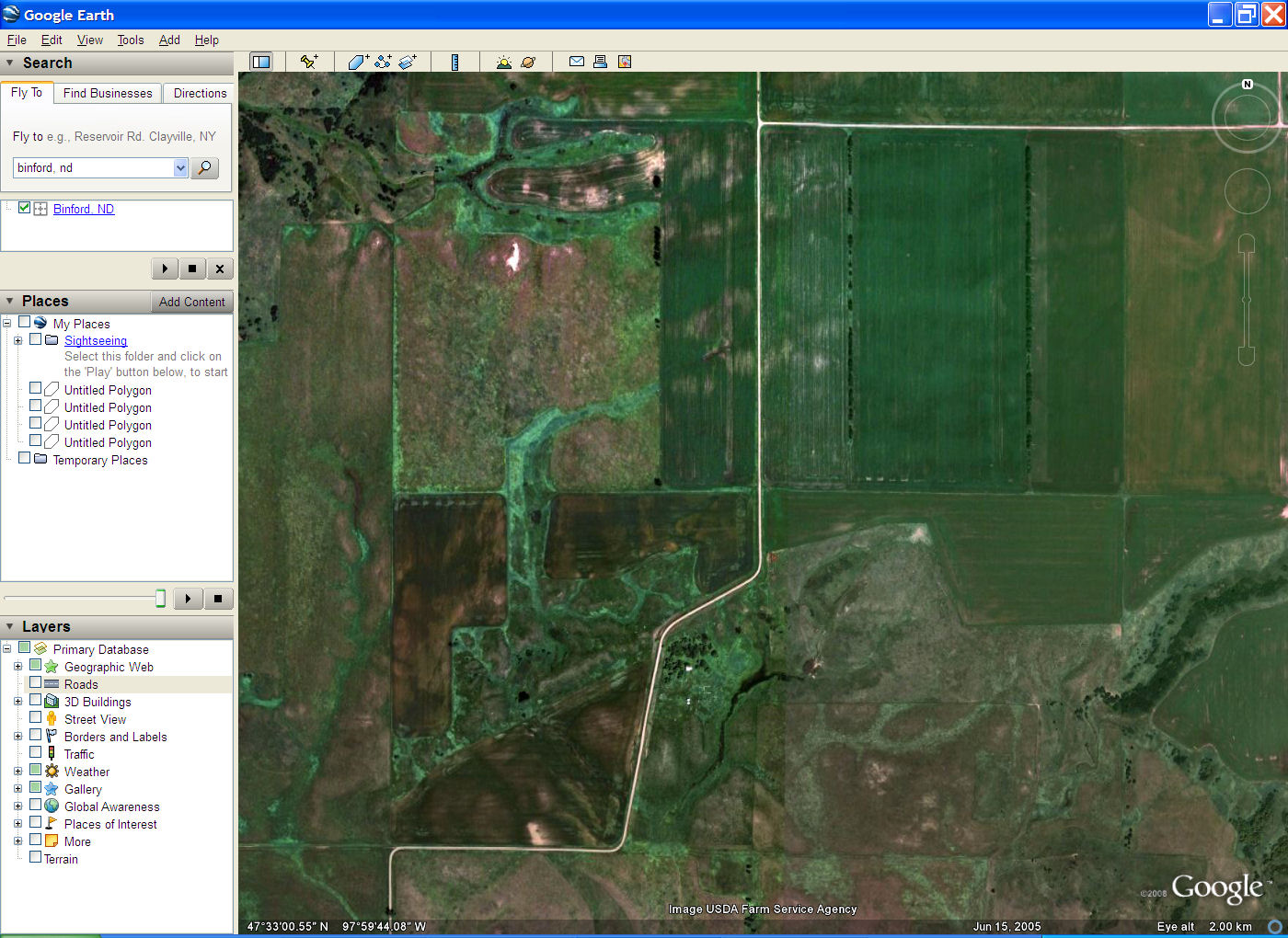Collapse the Places panel header triangle
This screenshot has height=938, width=1288.
(10, 302)
